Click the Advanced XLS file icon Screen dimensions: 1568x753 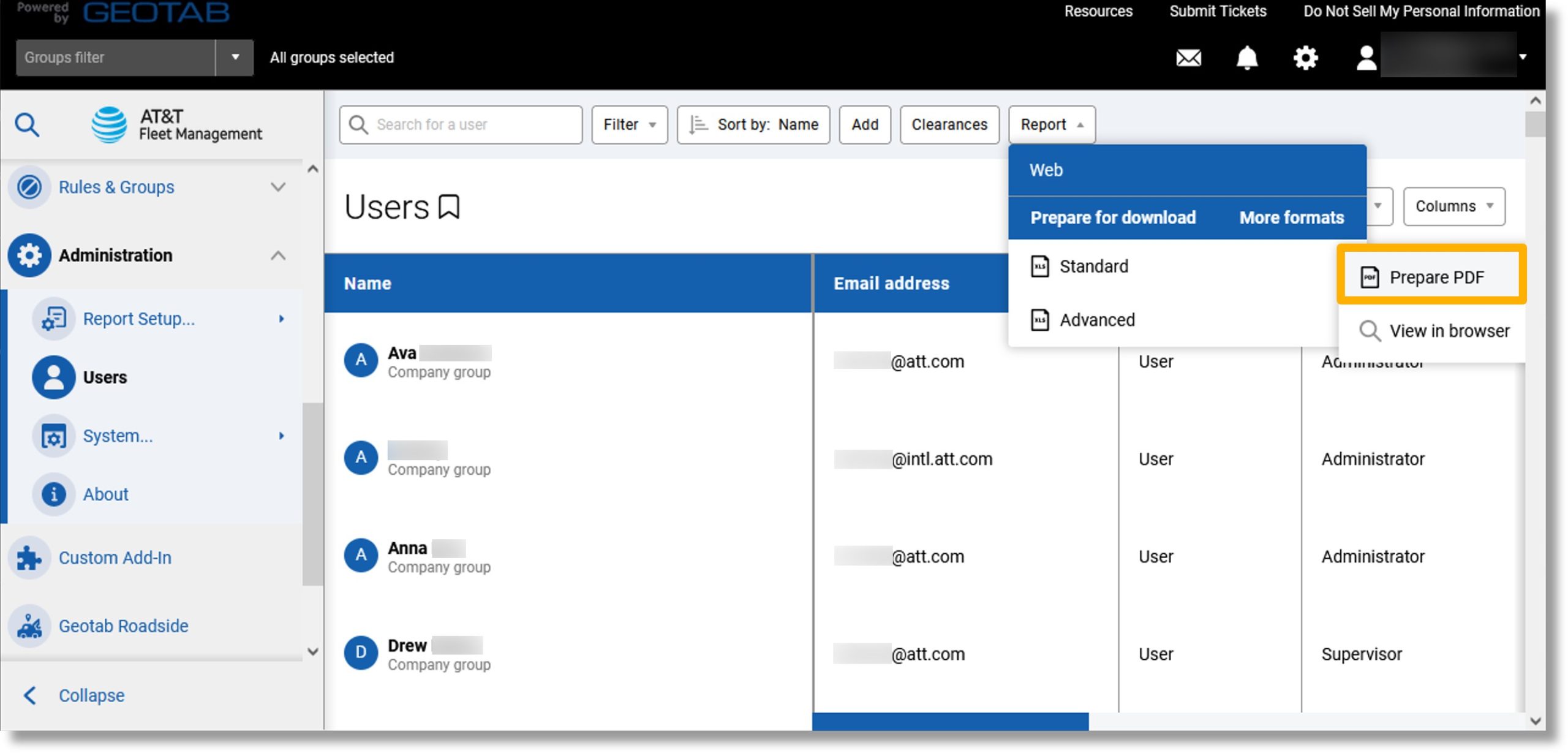(1039, 320)
